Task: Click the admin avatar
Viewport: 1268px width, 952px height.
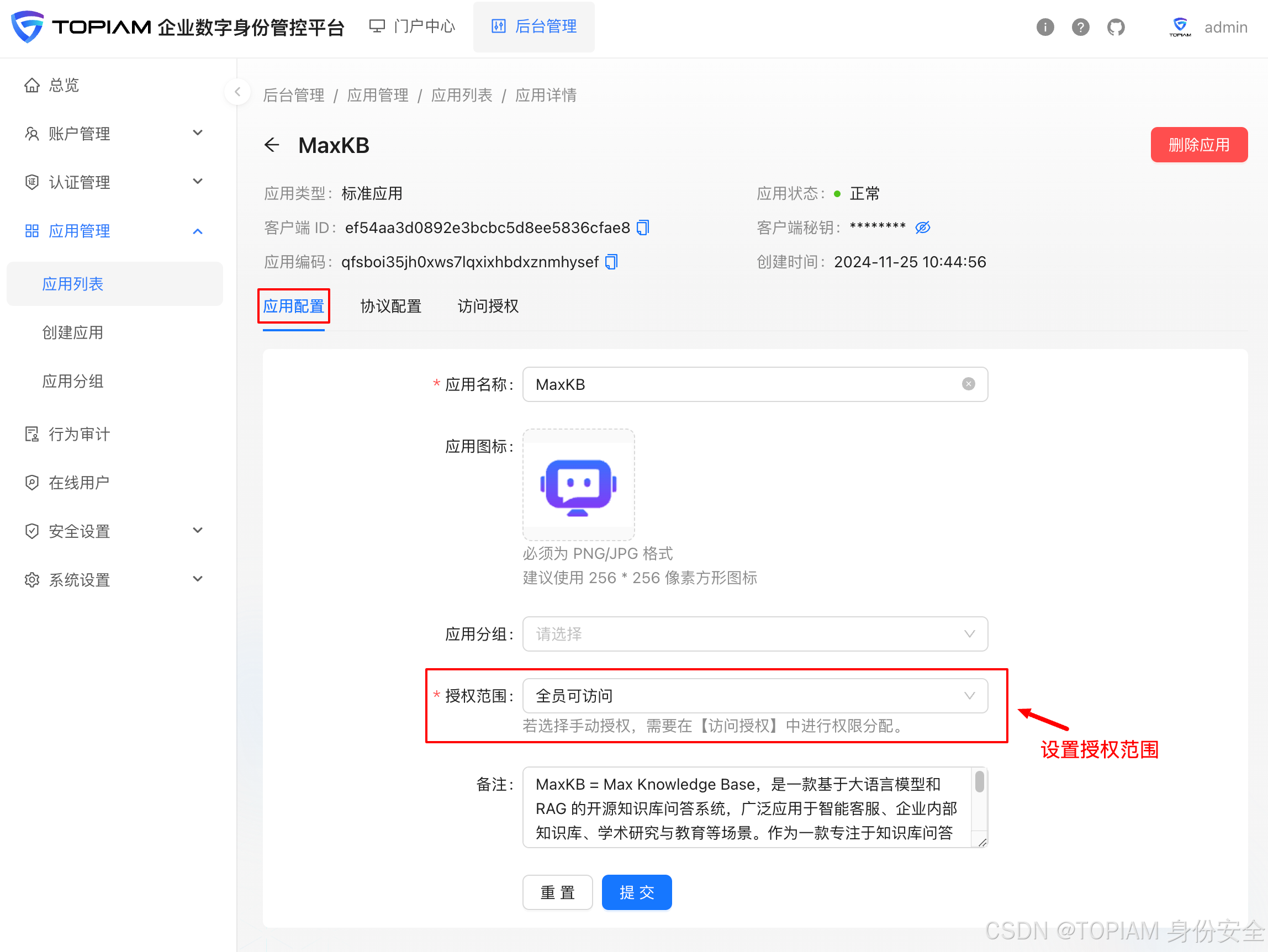Action: [x=1180, y=27]
